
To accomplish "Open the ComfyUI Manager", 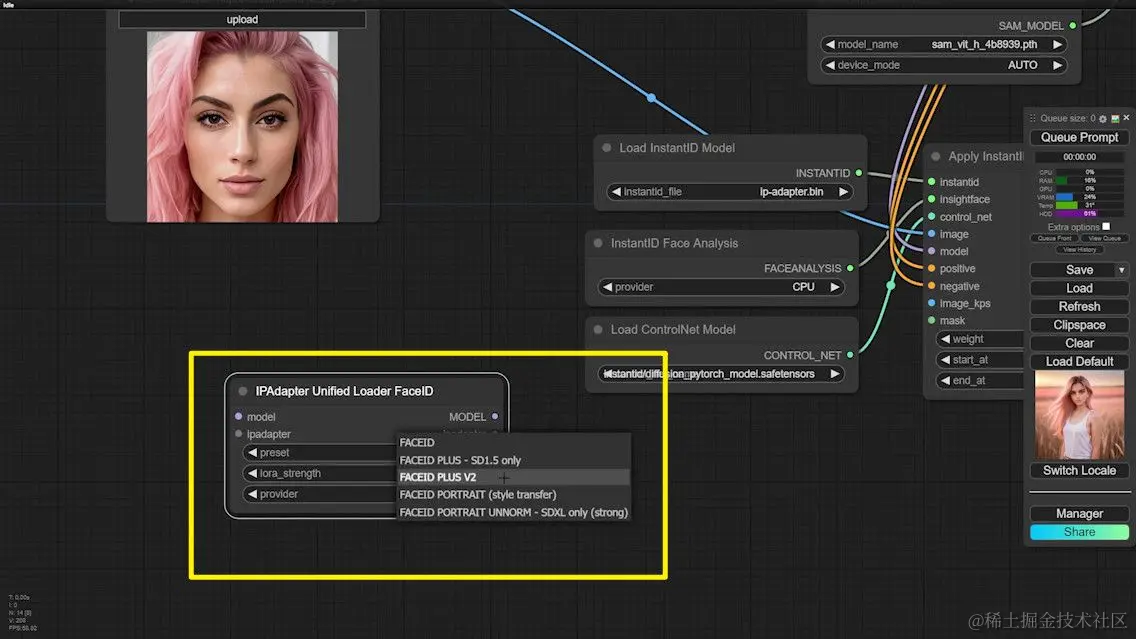I will [1079, 514].
